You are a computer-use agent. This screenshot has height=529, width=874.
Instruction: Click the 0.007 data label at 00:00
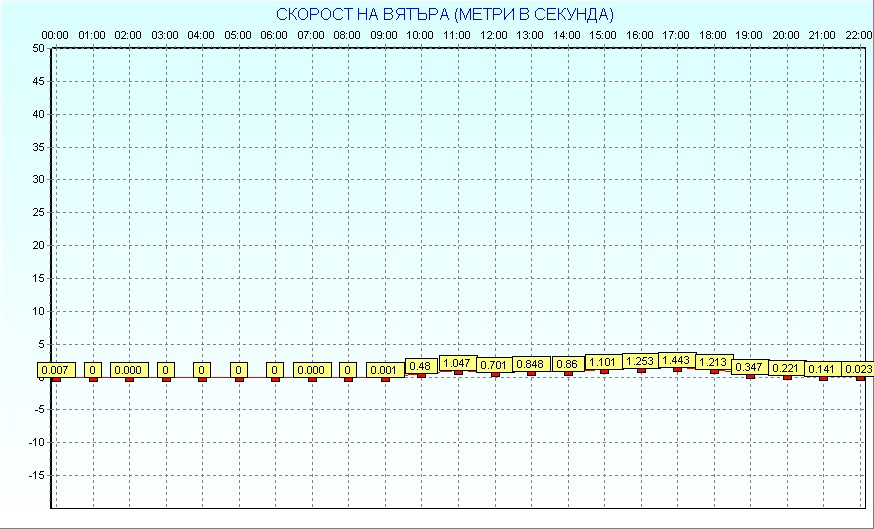click(x=55, y=370)
